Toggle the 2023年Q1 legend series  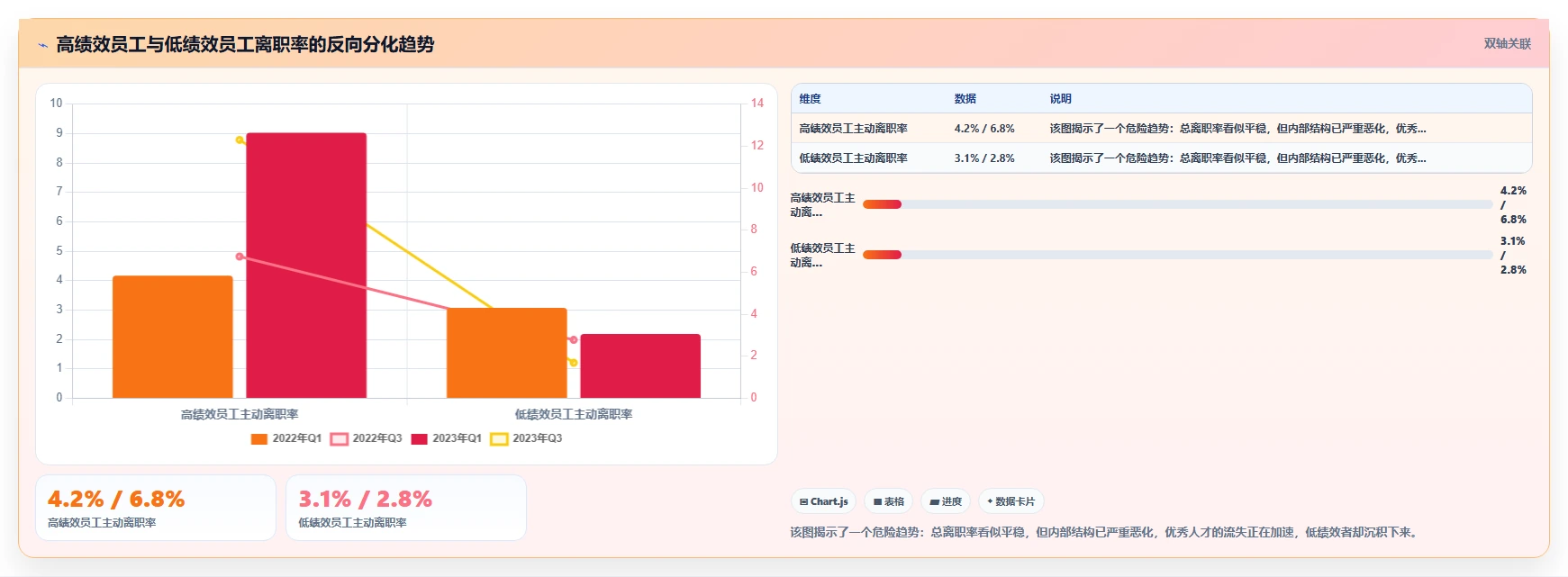pos(447,438)
